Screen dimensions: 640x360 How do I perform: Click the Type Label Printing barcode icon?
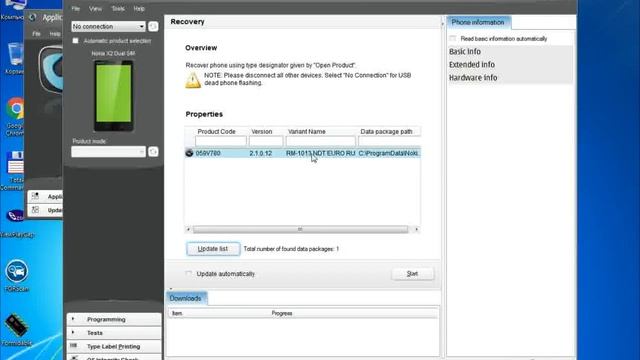[73, 346]
